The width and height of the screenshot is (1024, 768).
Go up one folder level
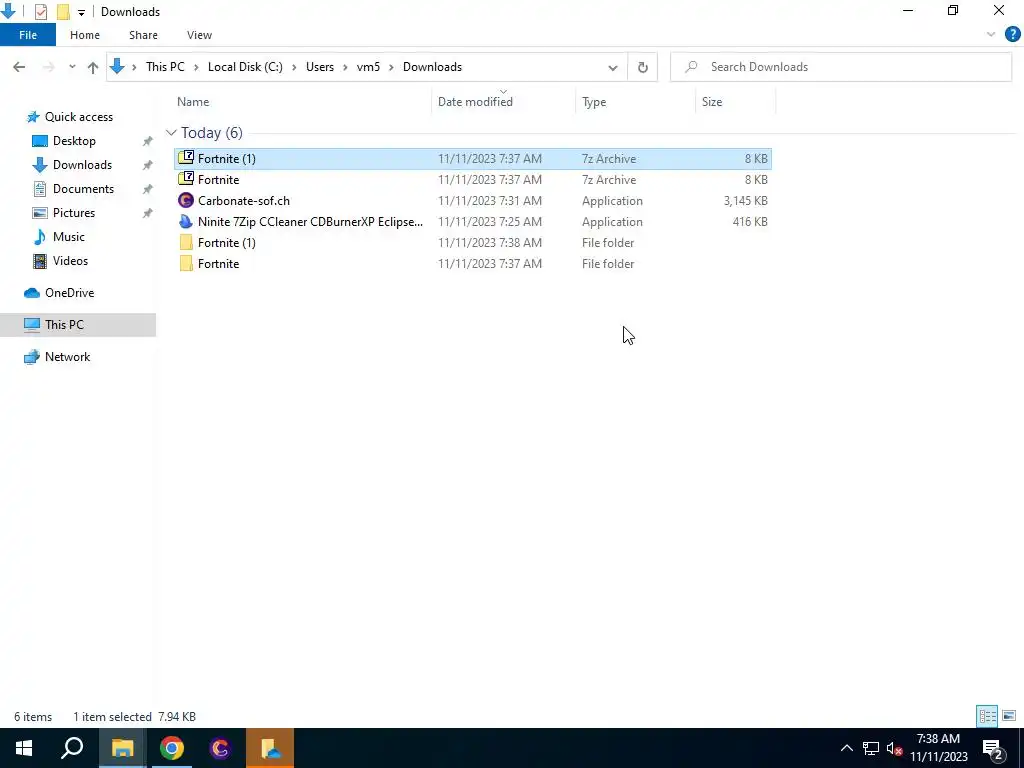93,67
